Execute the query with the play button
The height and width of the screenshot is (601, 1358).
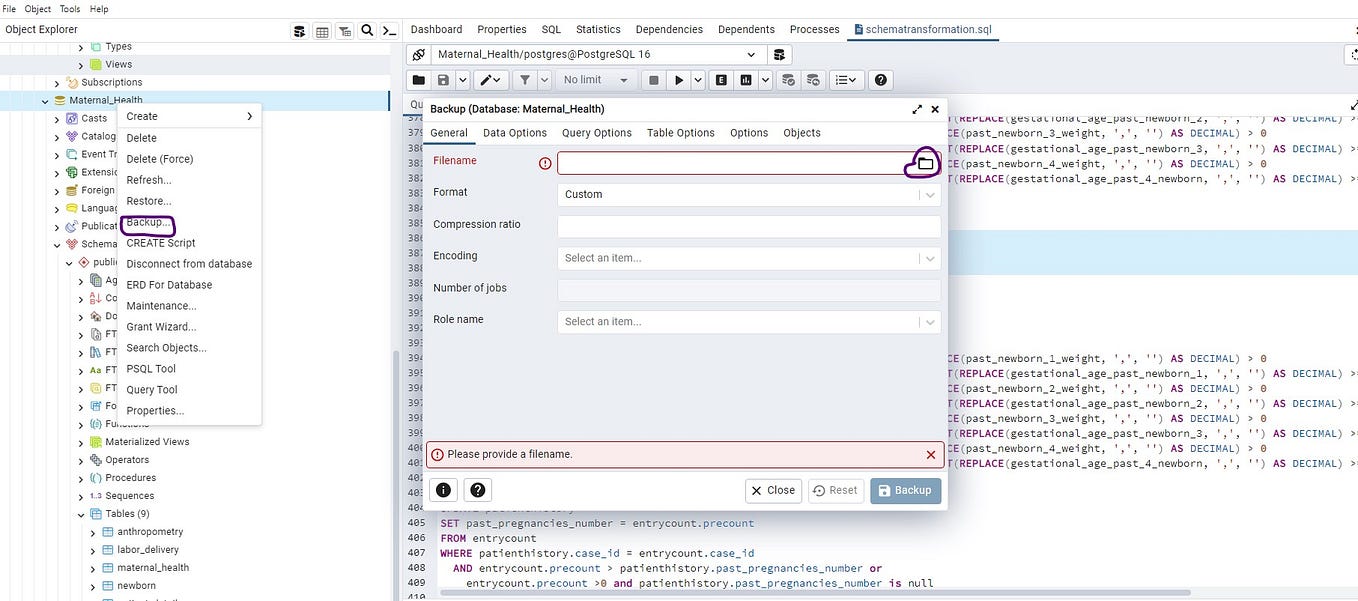pyautogui.click(x=679, y=80)
